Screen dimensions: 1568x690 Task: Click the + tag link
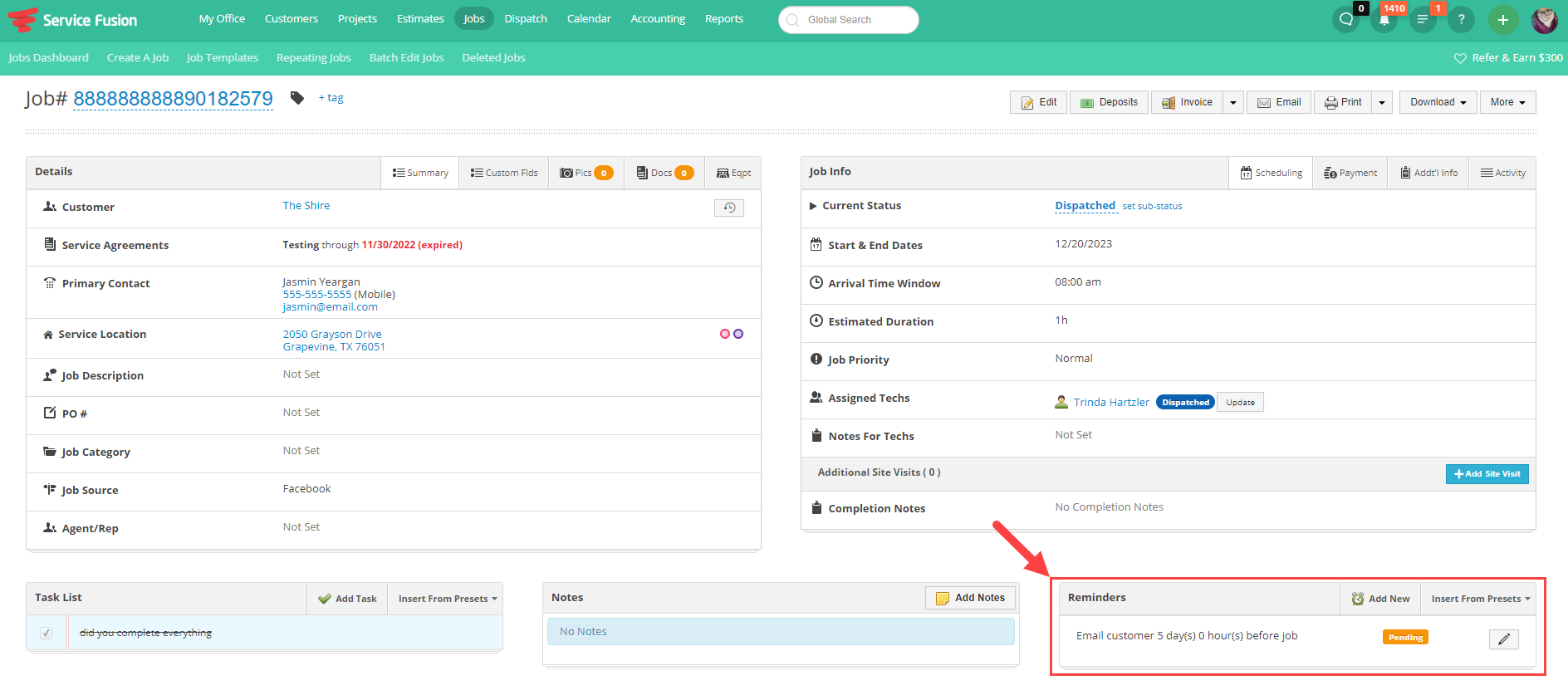click(x=331, y=98)
